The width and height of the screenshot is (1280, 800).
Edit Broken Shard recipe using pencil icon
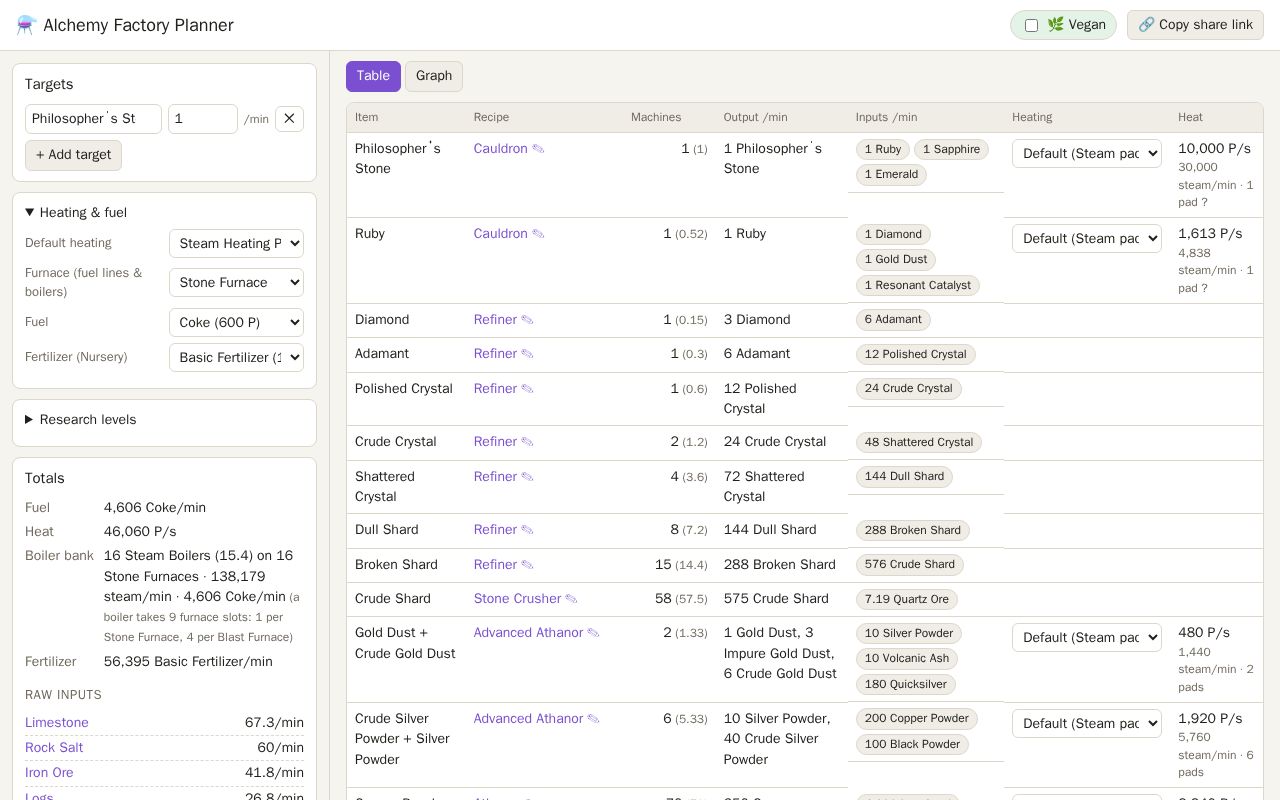pos(527,565)
